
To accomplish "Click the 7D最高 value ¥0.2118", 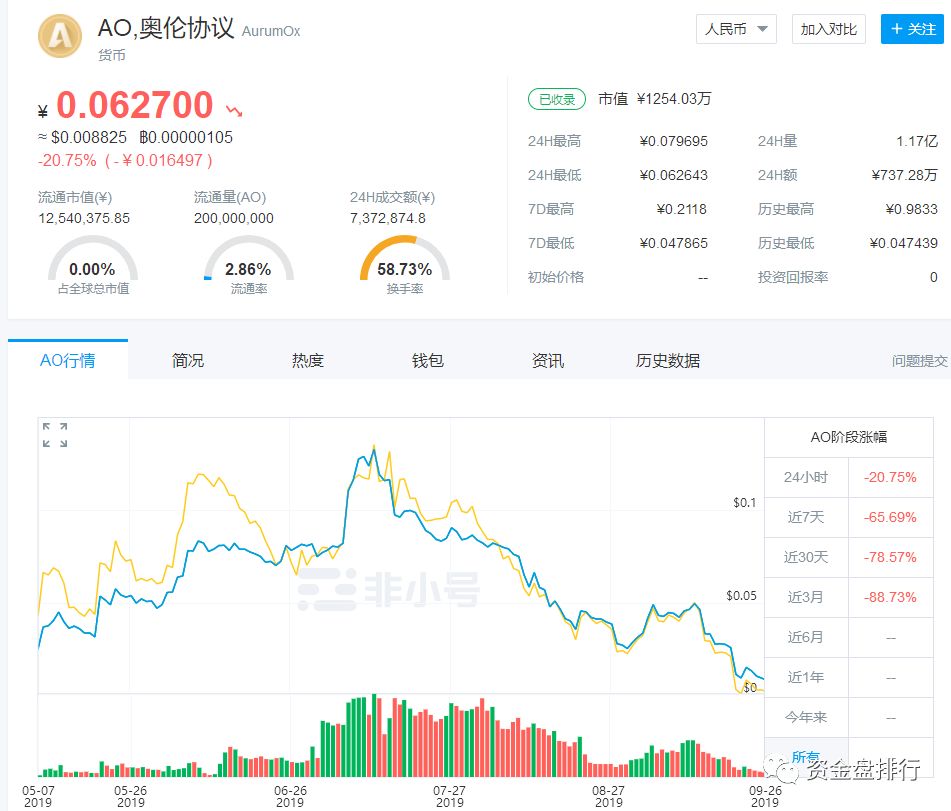I will pyautogui.click(x=682, y=209).
